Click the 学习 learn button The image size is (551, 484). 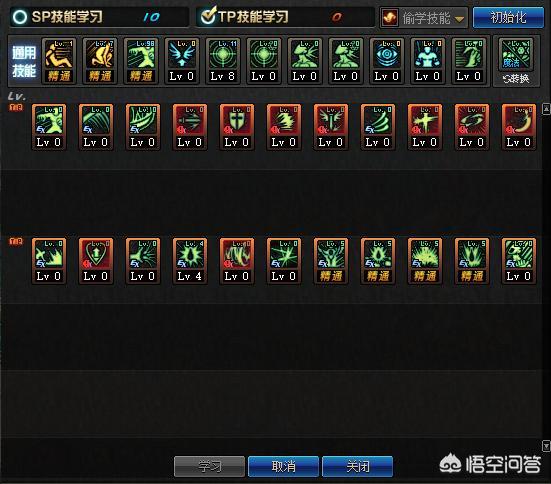click(209, 466)
